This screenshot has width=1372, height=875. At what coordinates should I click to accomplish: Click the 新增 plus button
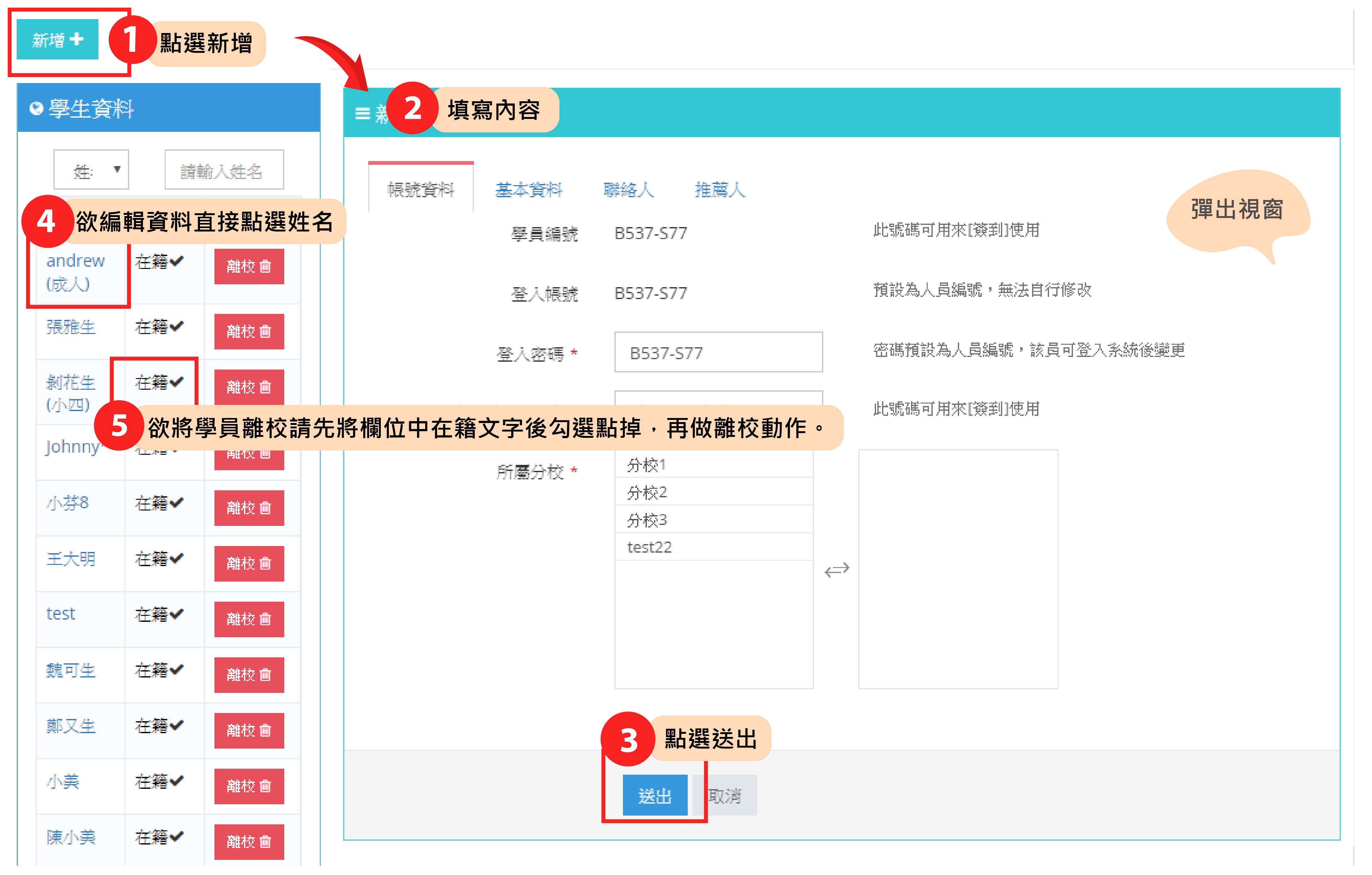[x=57, y=39]
